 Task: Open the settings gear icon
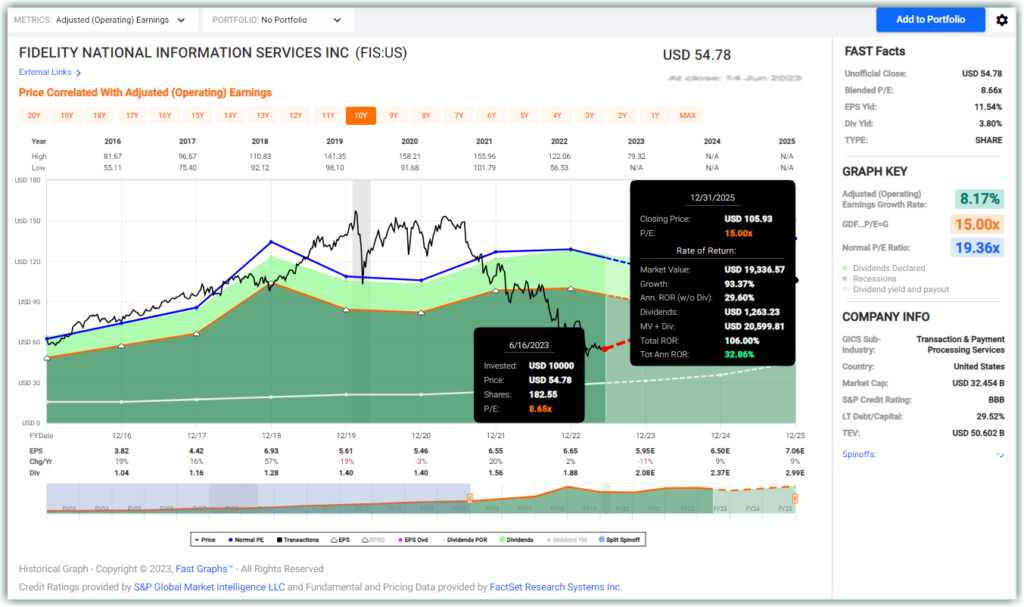pyautogui.click(x=1002, y=20)
